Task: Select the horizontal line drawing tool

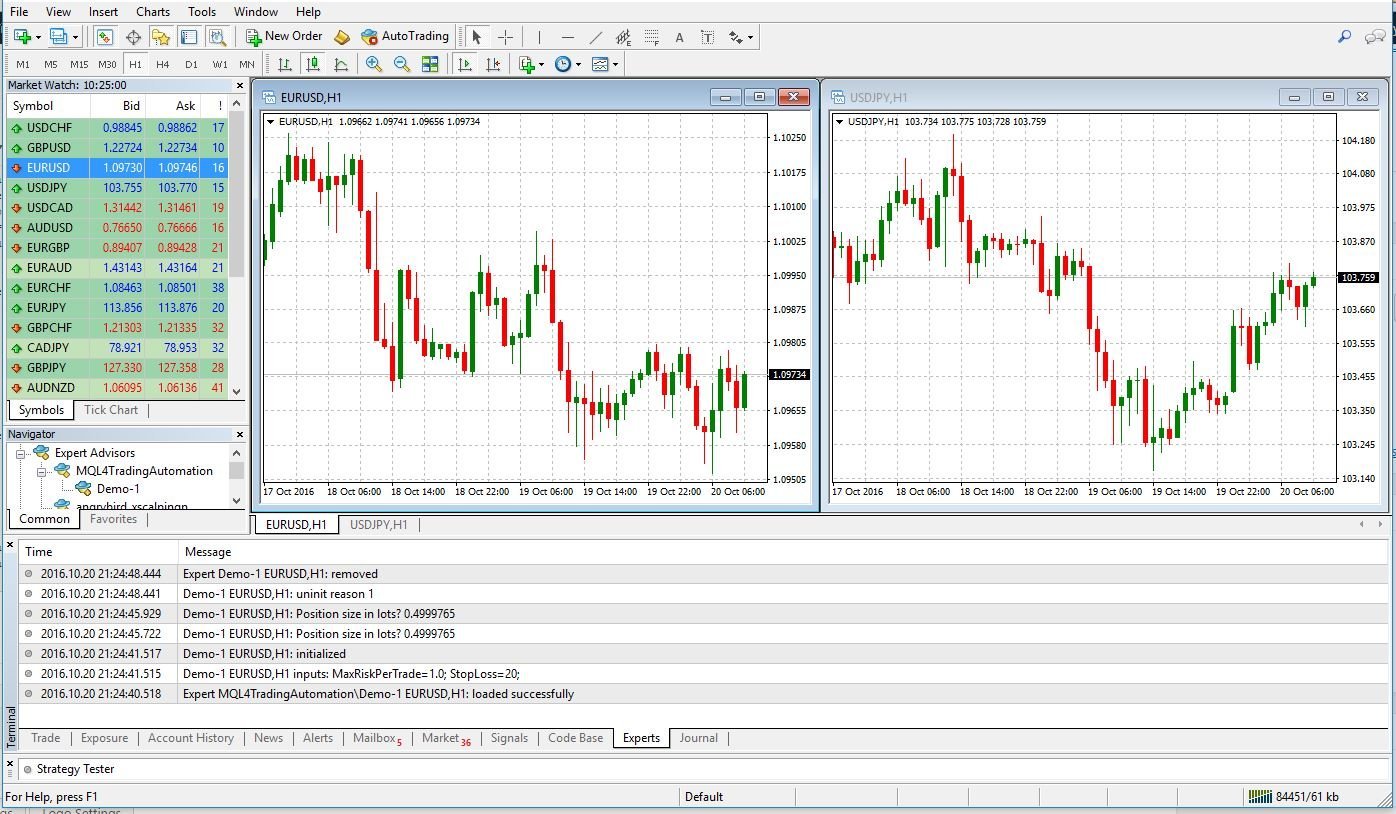Action: 567,37
